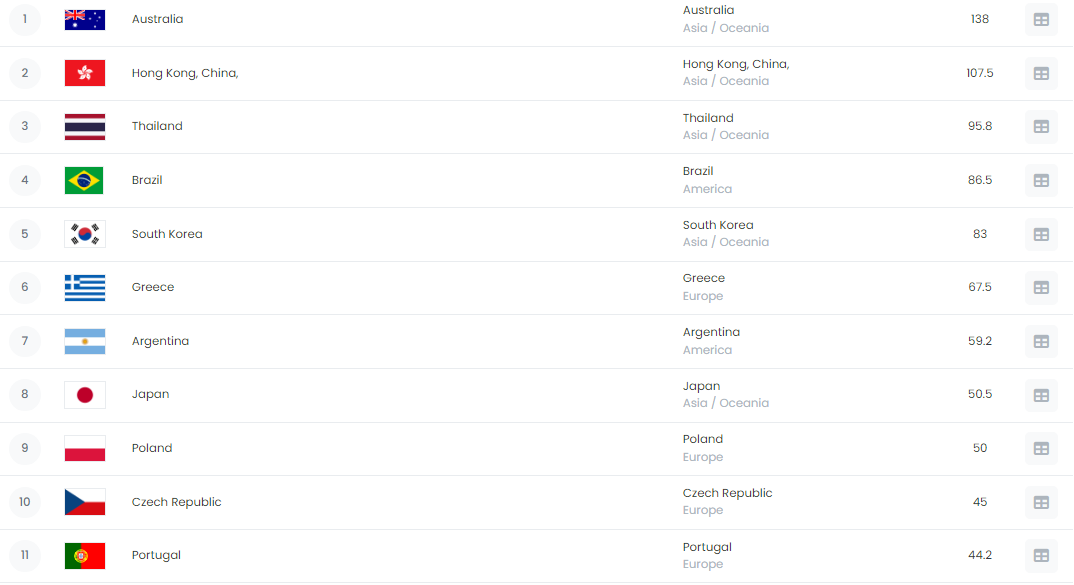Viewport: 1074px width, 585px height.
Task: Click the South Korea team name
Action: tap(167, 234)
